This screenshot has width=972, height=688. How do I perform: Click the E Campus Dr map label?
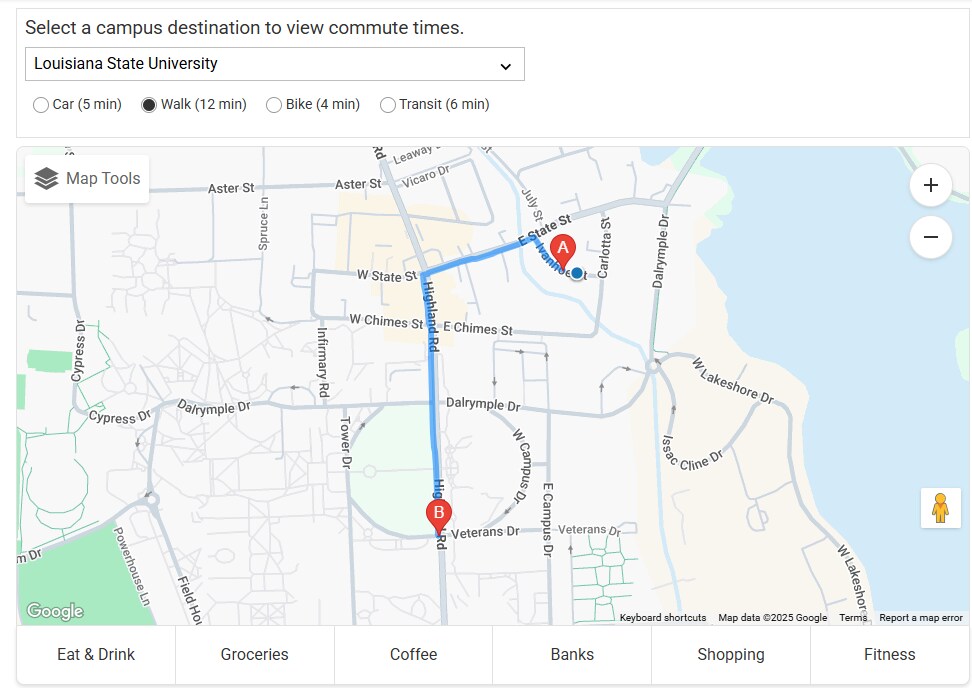pyautogui.click(x=548, y=519)
